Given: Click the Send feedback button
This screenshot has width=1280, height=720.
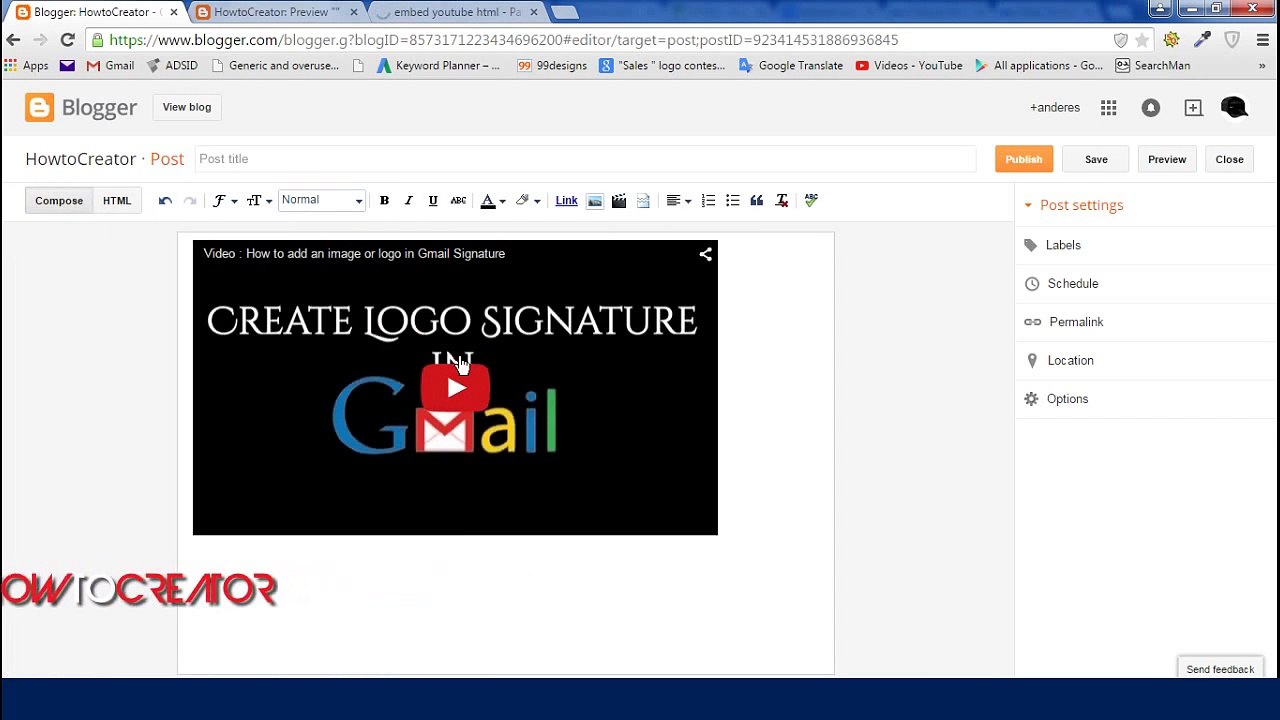Looking at the screenshot, I should coord(1220,669).
